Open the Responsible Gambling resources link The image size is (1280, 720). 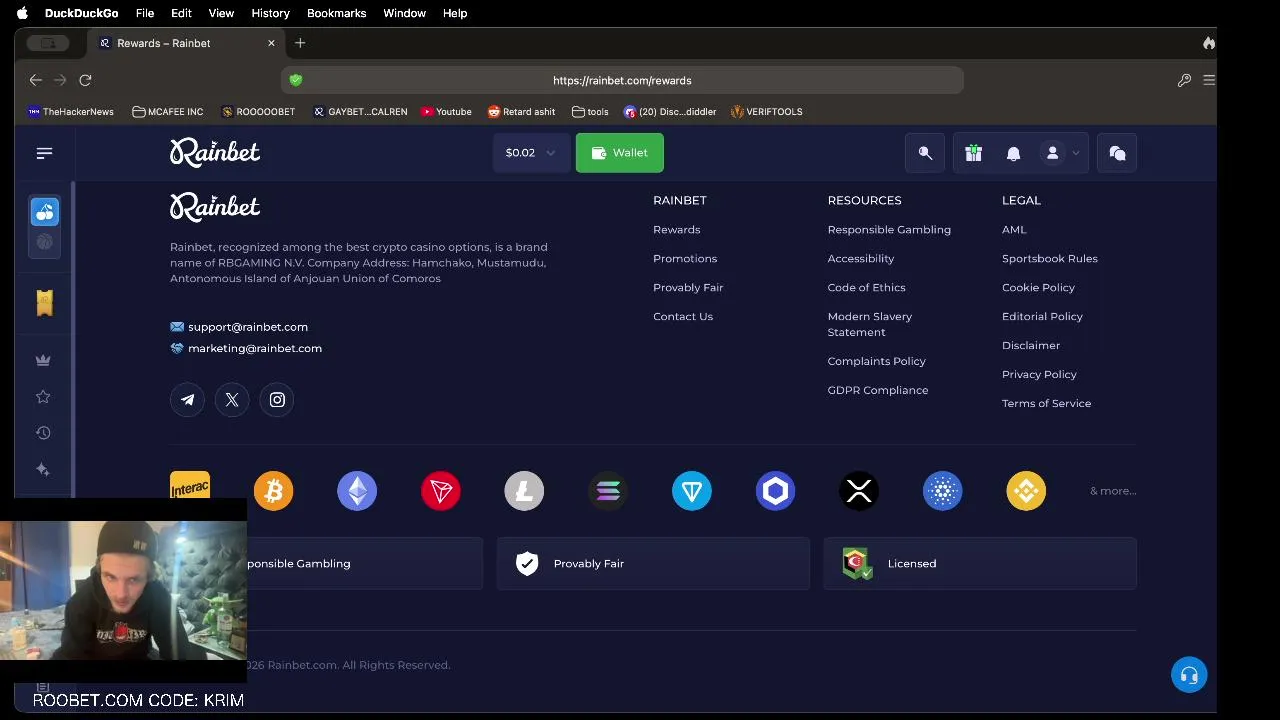coord(889,229)
